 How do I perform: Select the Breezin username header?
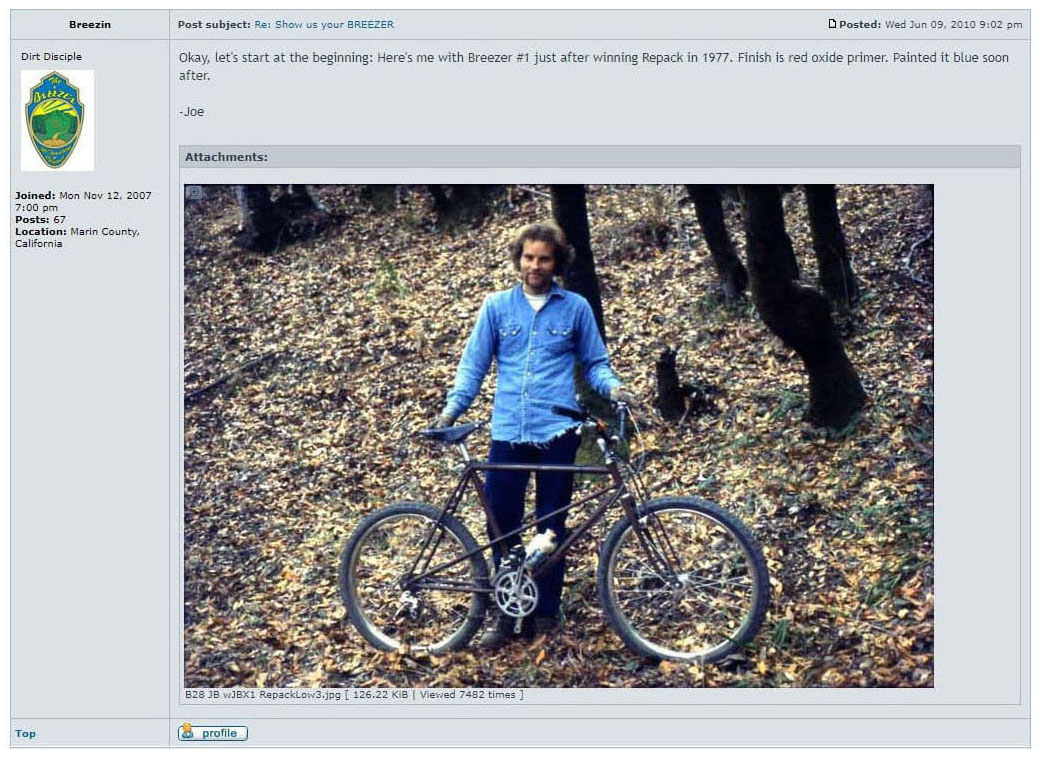(90, 25)
